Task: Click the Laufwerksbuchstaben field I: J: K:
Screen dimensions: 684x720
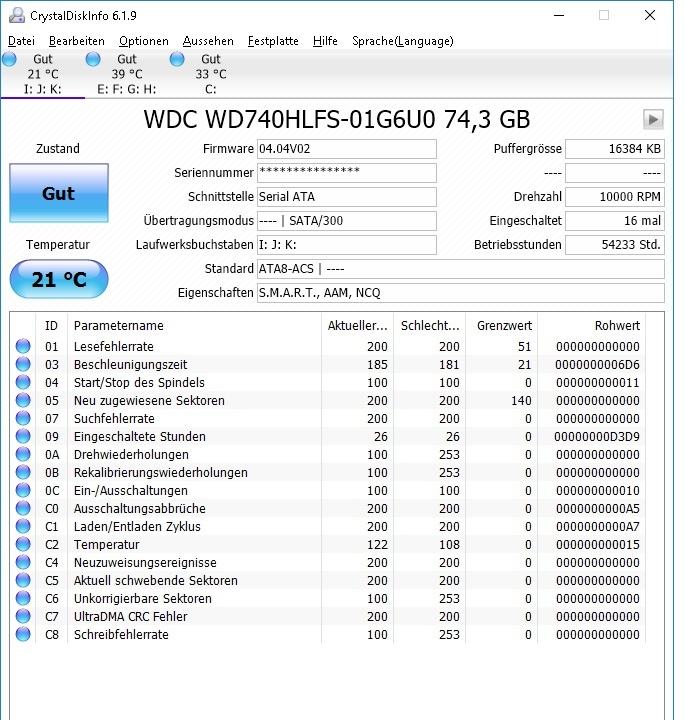Action: tap(347, 245)
